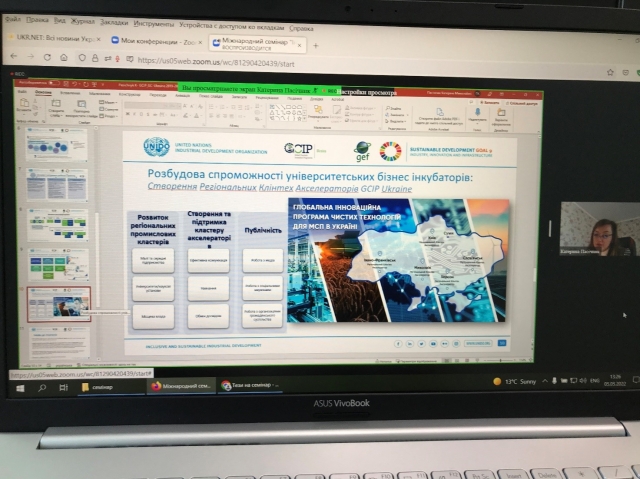The height and width of the screenshot is (479, 640).
Task: Switch to the Мои конференции Zoom tab
Action: click(158, 41)
